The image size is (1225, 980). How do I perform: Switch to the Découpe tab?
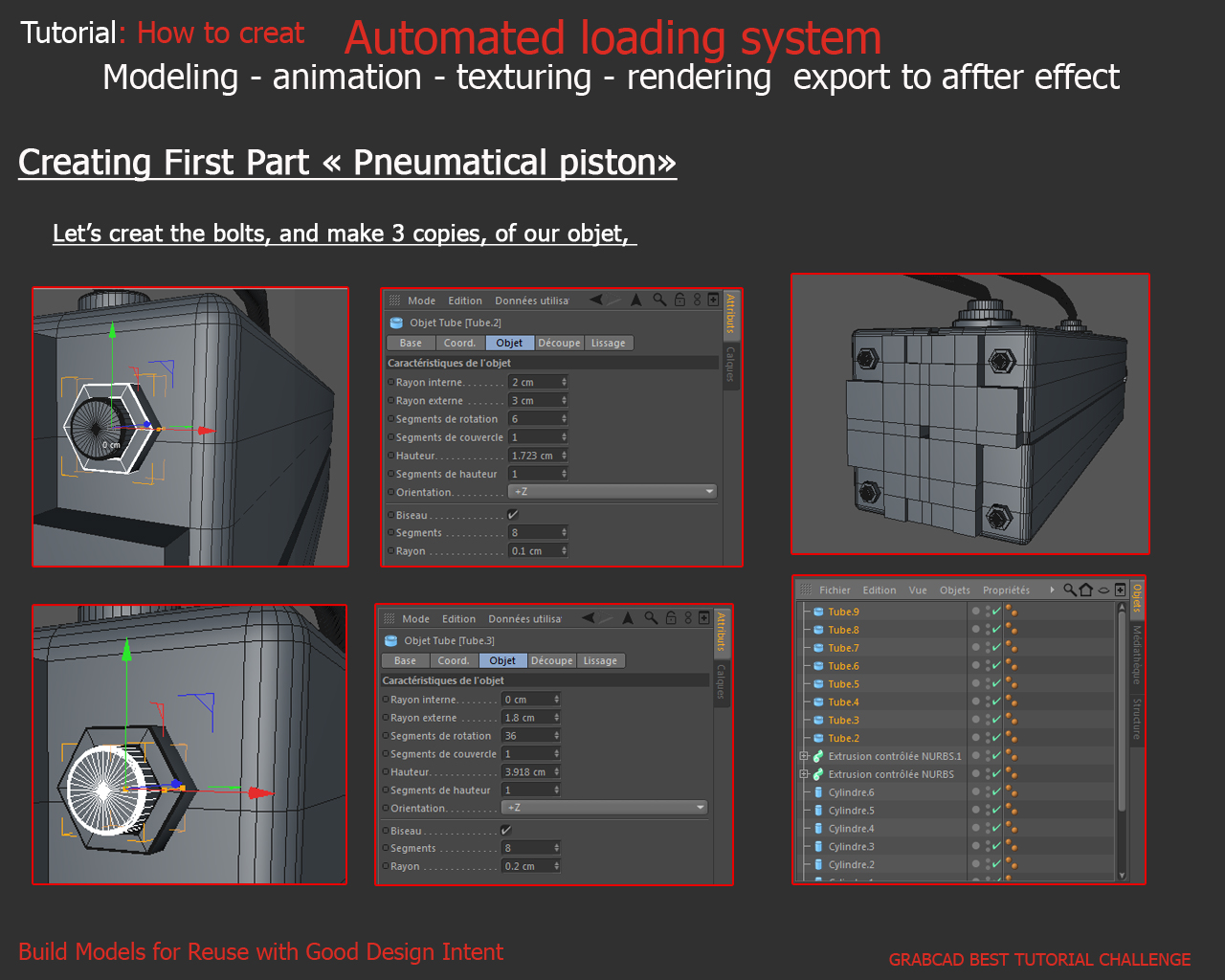559,342
